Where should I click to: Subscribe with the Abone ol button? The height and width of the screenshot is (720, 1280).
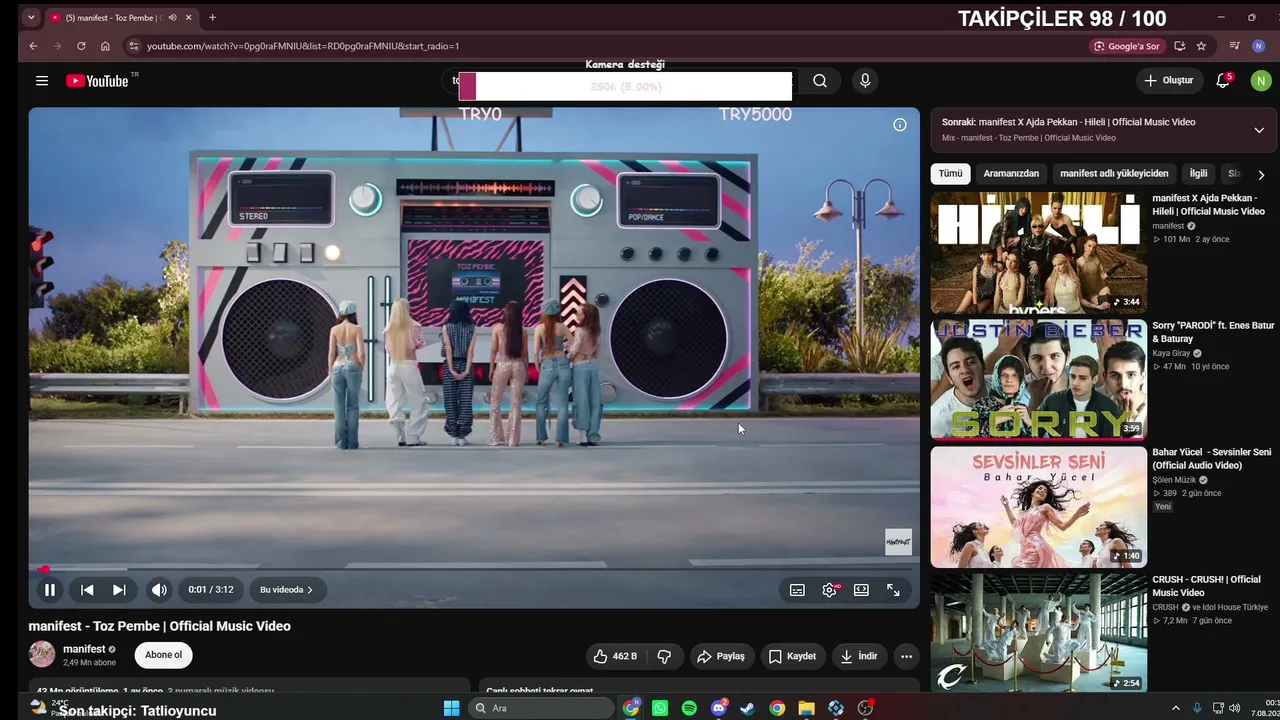click(164, 655)
